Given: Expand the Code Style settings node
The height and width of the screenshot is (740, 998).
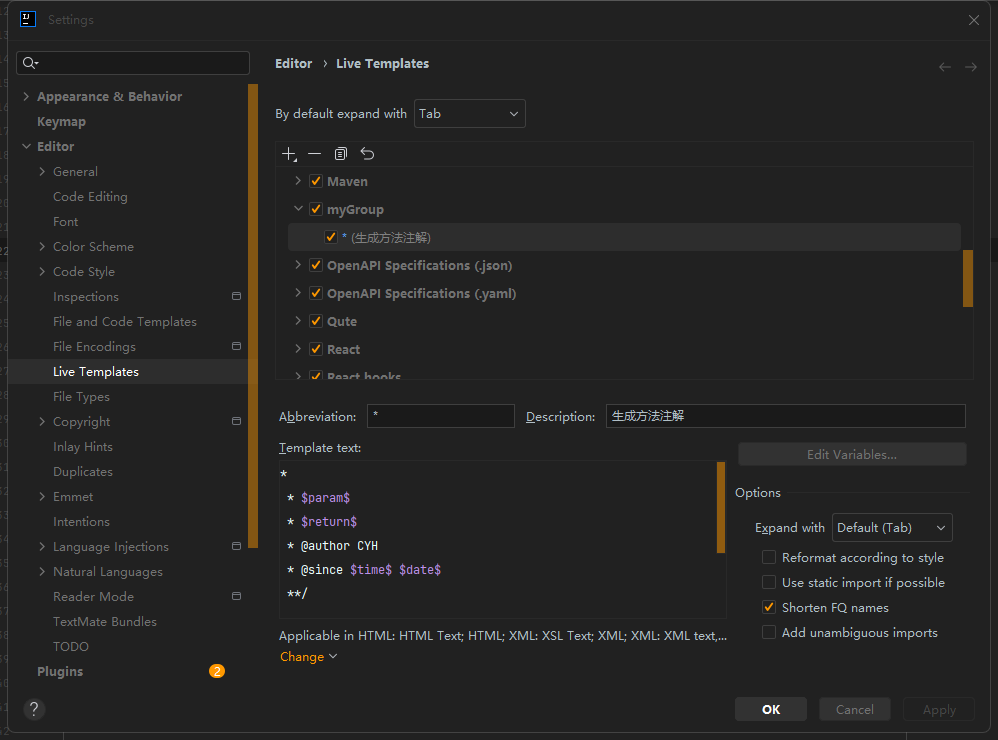Looking at the screenshot, I should point(42,272).
